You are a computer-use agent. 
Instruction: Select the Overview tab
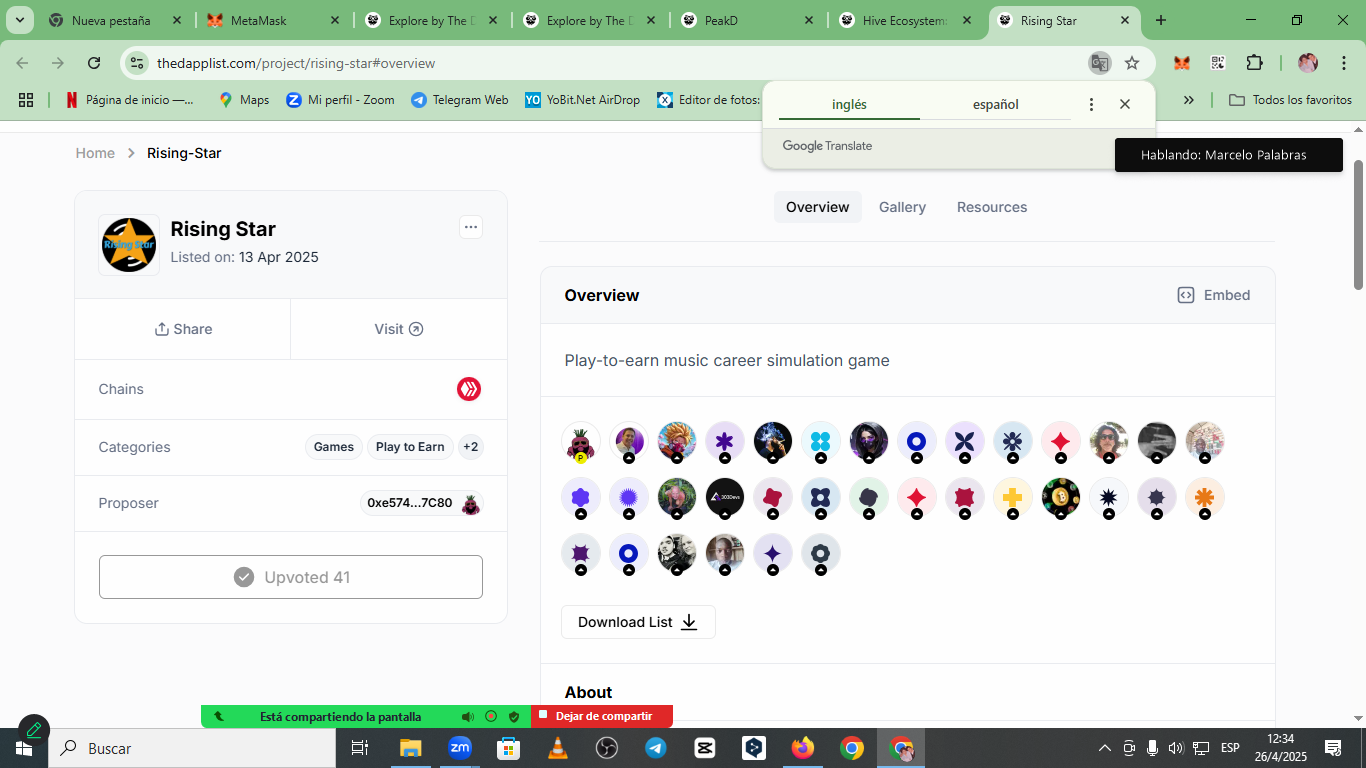pos(817,207)
